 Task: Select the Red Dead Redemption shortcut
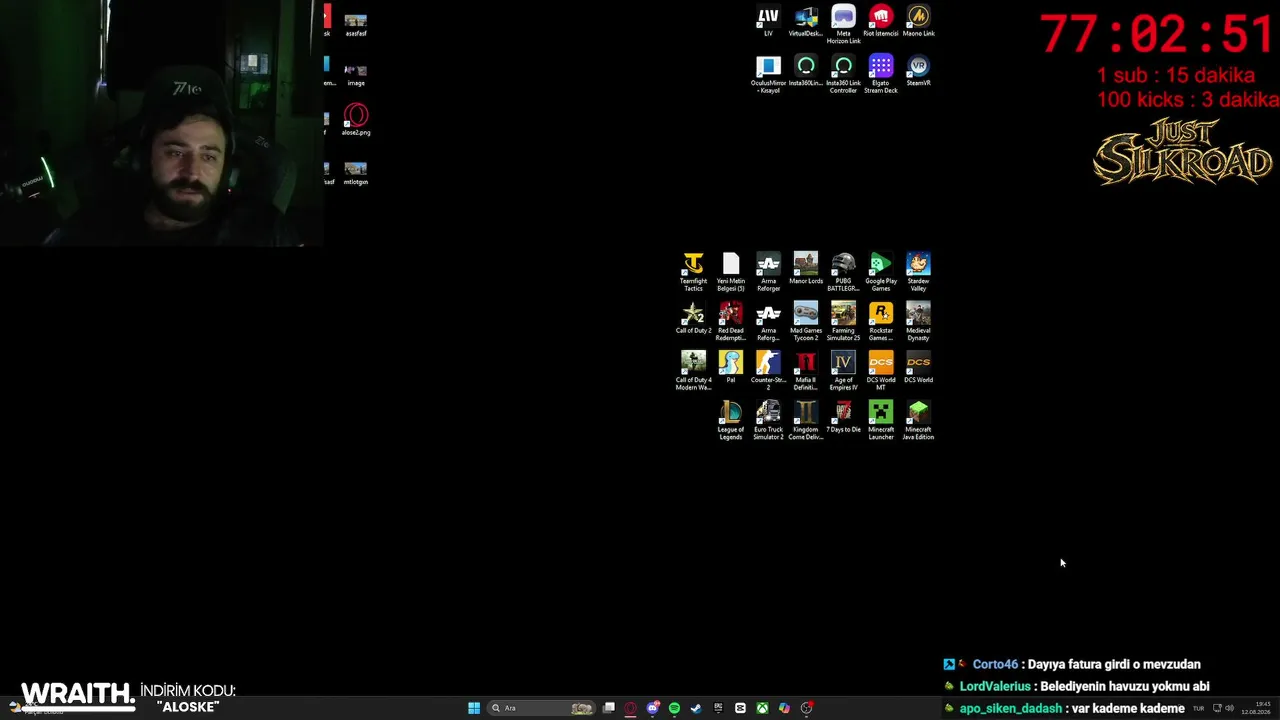point(731,322)
